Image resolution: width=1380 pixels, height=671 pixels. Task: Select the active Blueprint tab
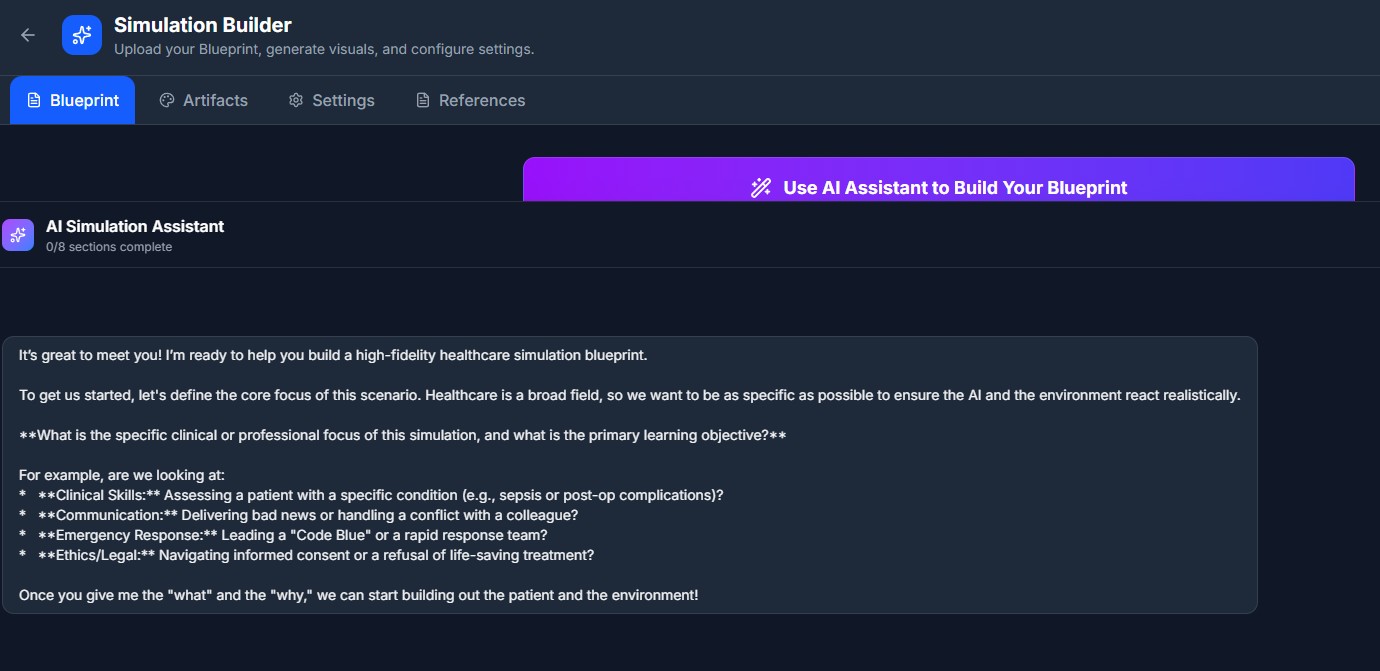[72, 100]
